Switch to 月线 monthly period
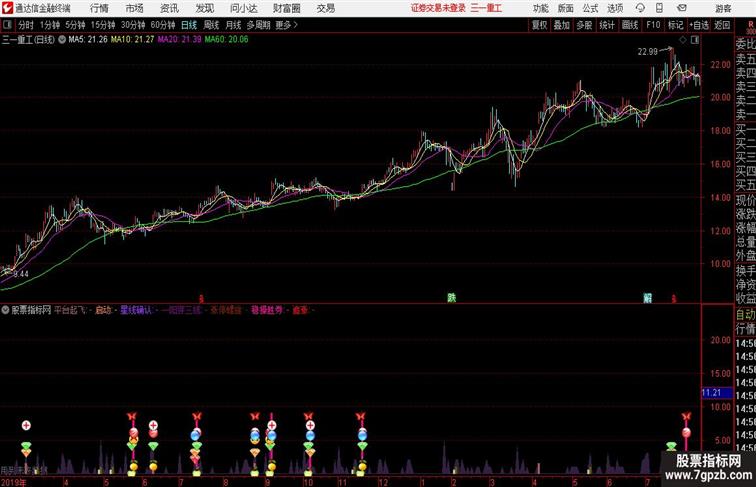The width and height of the screenshot is (756, 487). (x=233, y=25)
